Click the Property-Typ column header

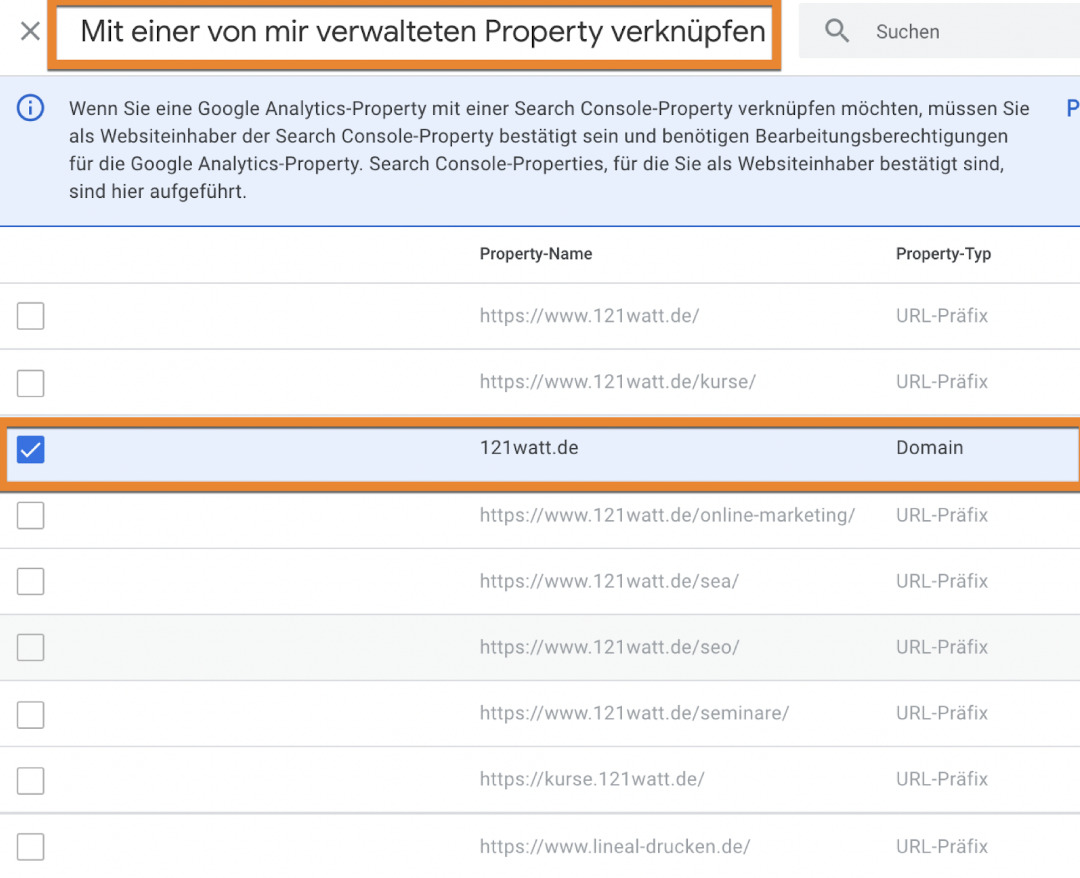tap(943, 254)
